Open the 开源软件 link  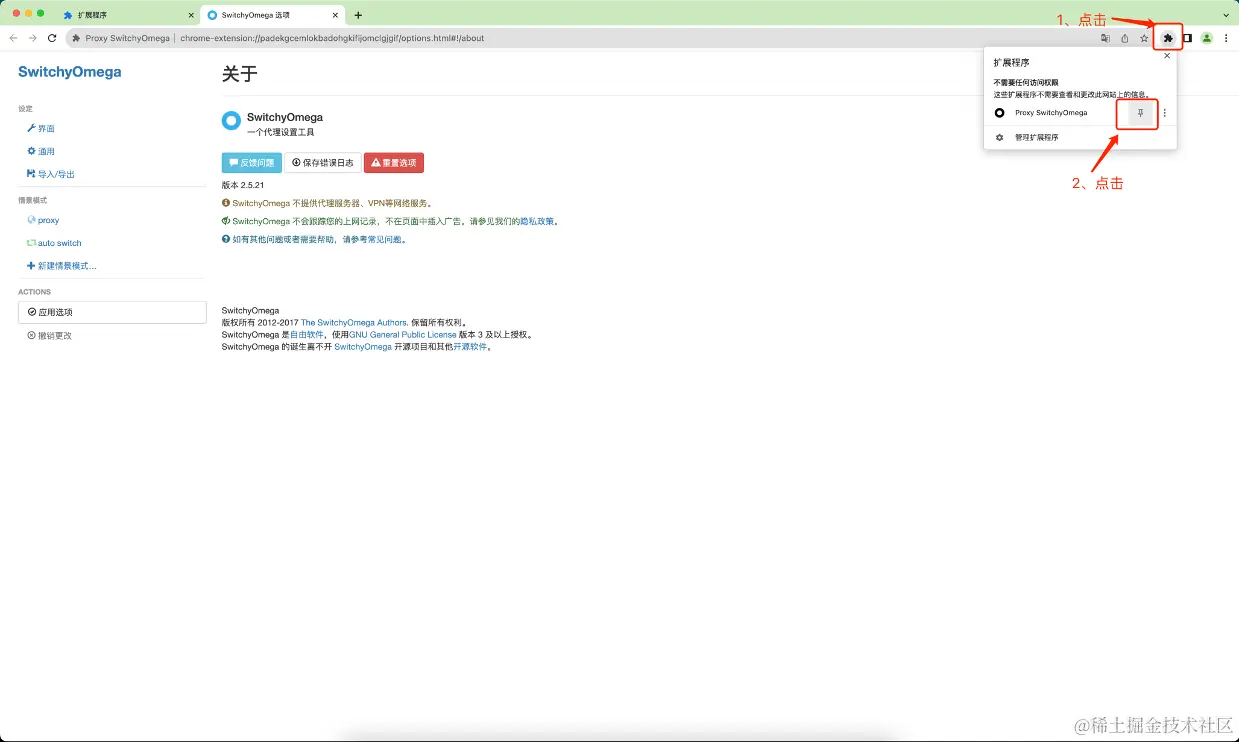tap(470, 347)
